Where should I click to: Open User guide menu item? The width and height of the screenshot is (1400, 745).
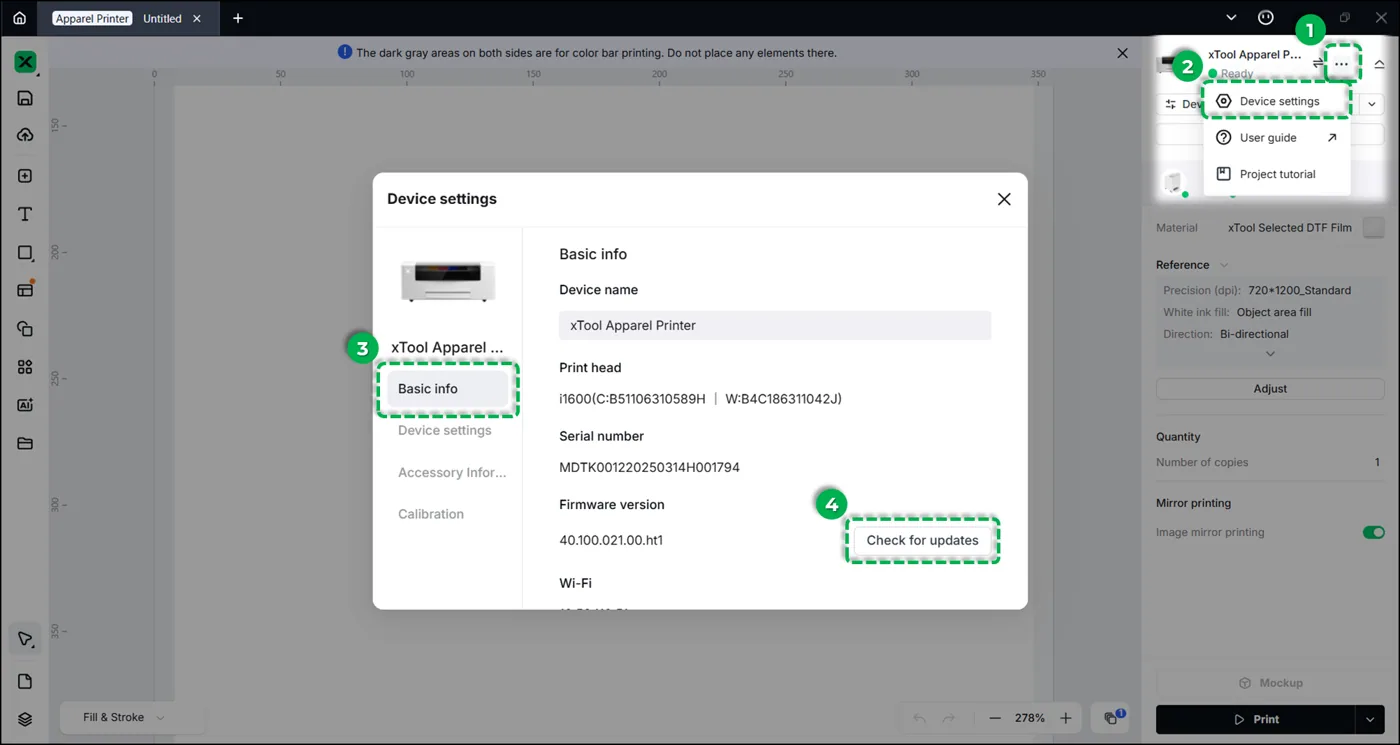[1277, 138]
